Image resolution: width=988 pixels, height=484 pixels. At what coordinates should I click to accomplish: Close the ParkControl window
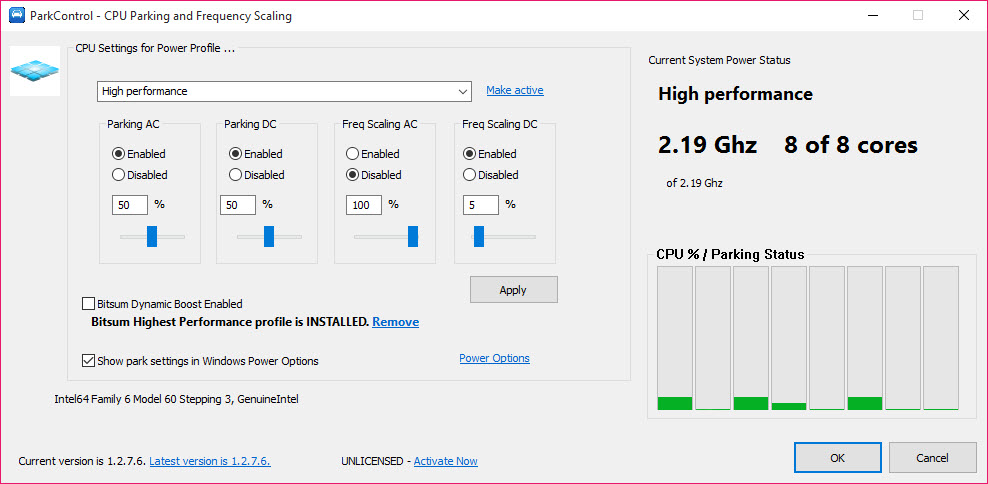963,16
